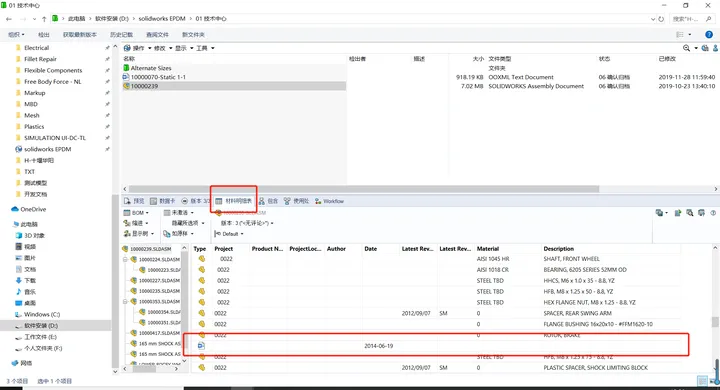This screenshot has height=390, width=720.
Task: Open the Default configuration dropdown
Action: tap(229, 234)
